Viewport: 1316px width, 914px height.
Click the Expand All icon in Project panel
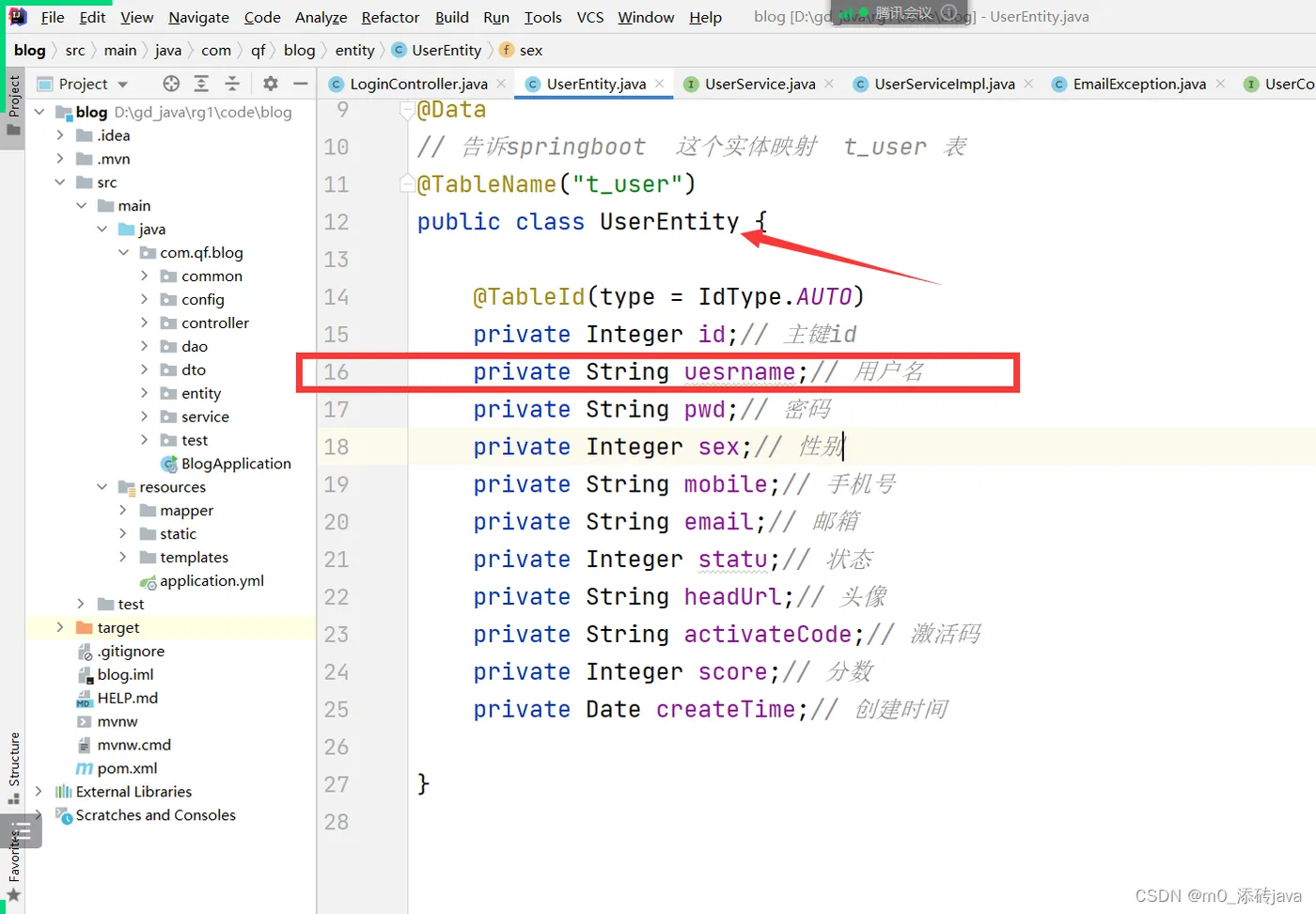click(201, 84)
